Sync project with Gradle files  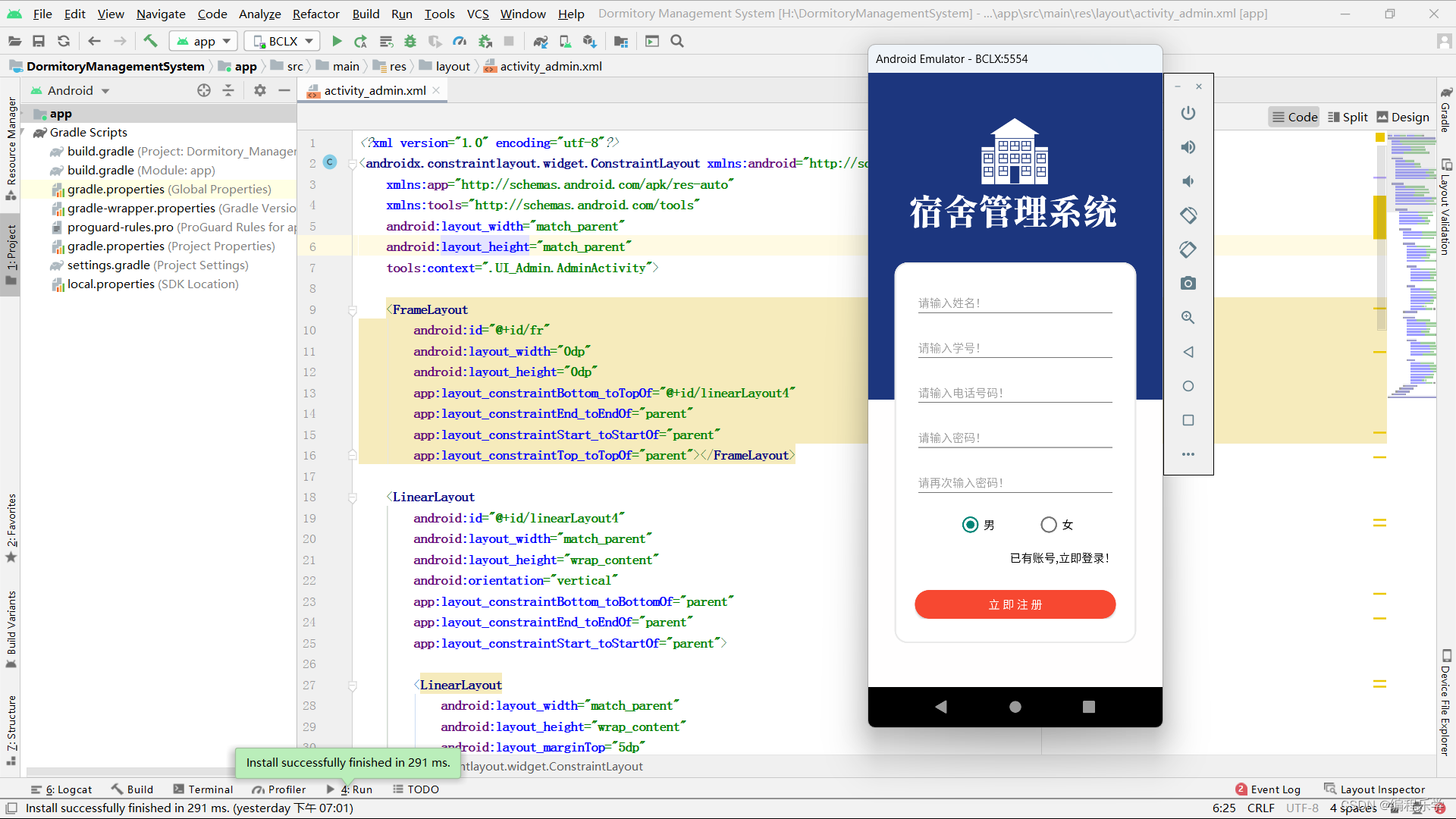click(541, 41)
